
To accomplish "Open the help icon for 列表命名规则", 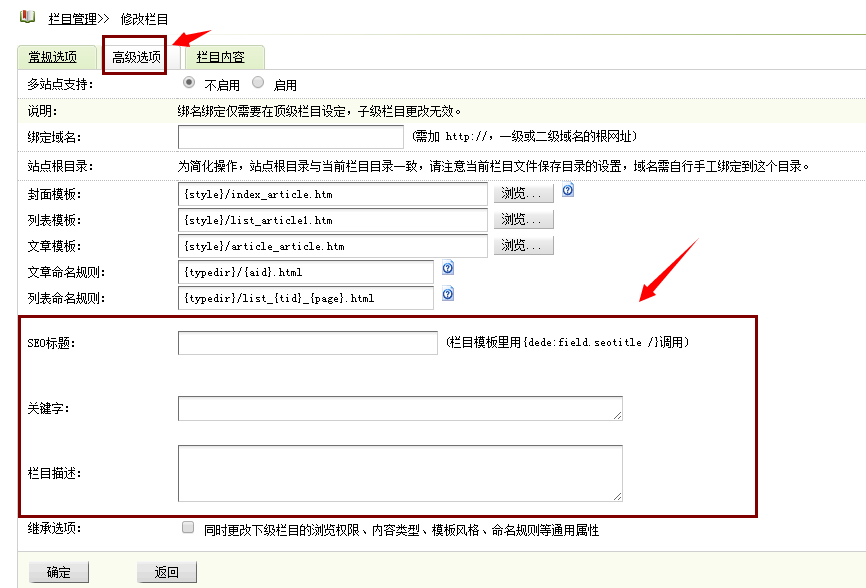I will coord(448,294).
